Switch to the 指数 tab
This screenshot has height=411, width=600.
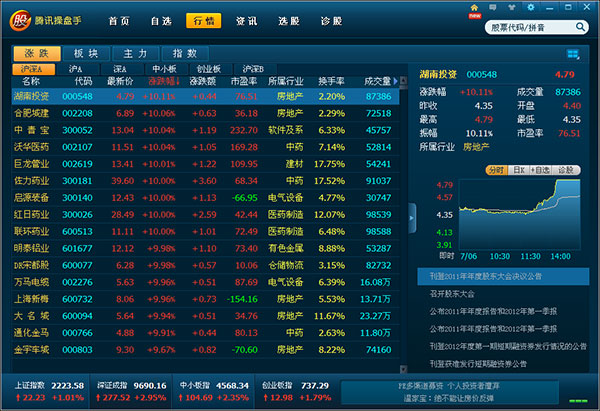(185, 54)
